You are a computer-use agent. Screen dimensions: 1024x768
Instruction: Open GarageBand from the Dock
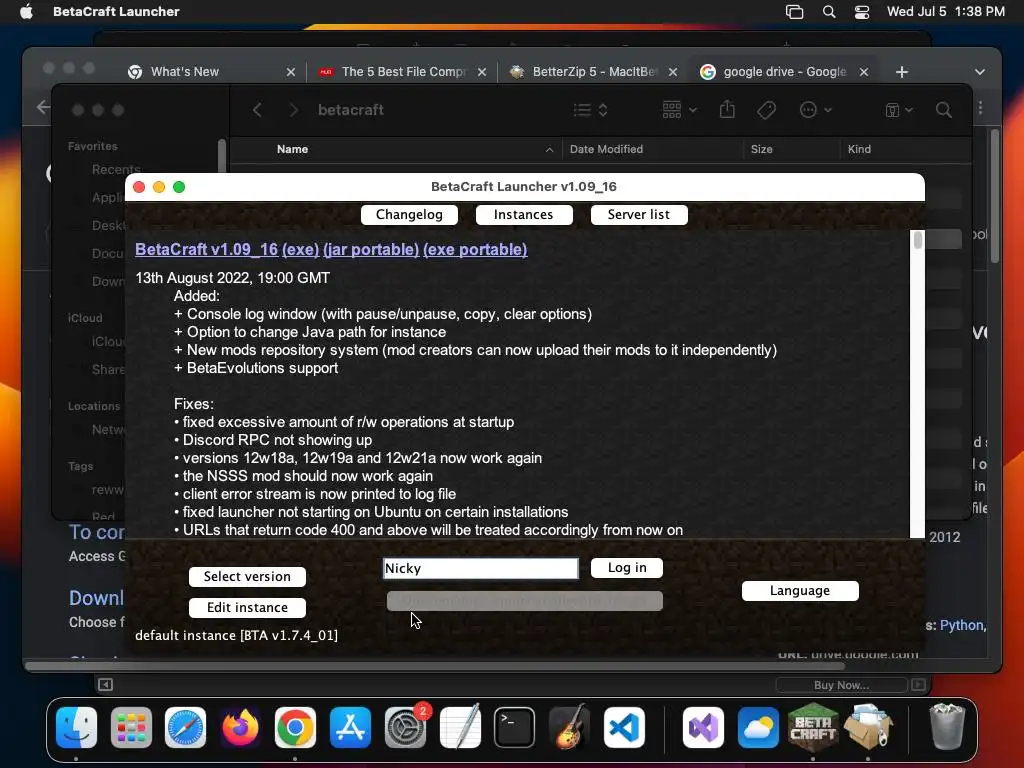point(569,728)
